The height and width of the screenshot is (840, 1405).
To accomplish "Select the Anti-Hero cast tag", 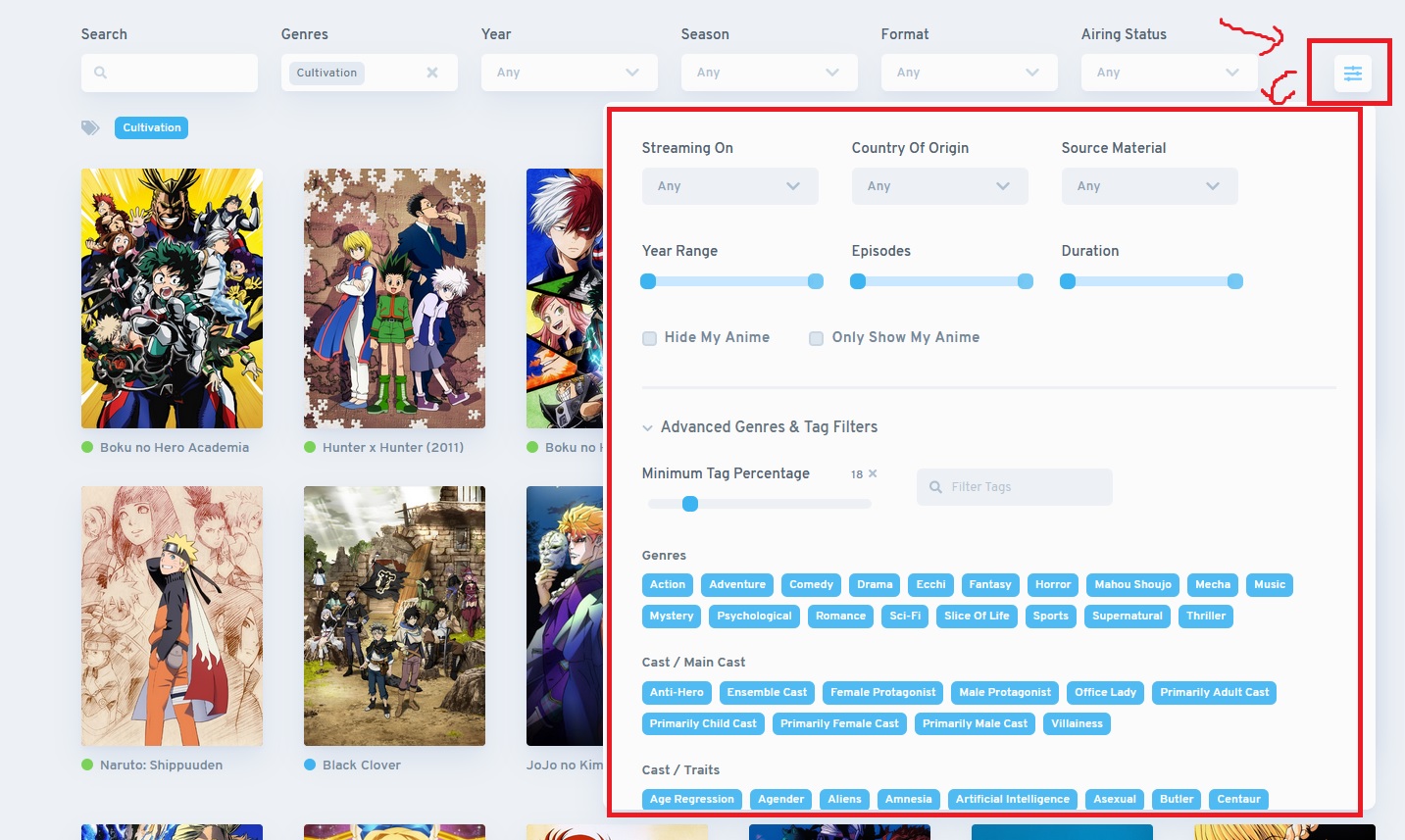I will (x=677, y=693).
